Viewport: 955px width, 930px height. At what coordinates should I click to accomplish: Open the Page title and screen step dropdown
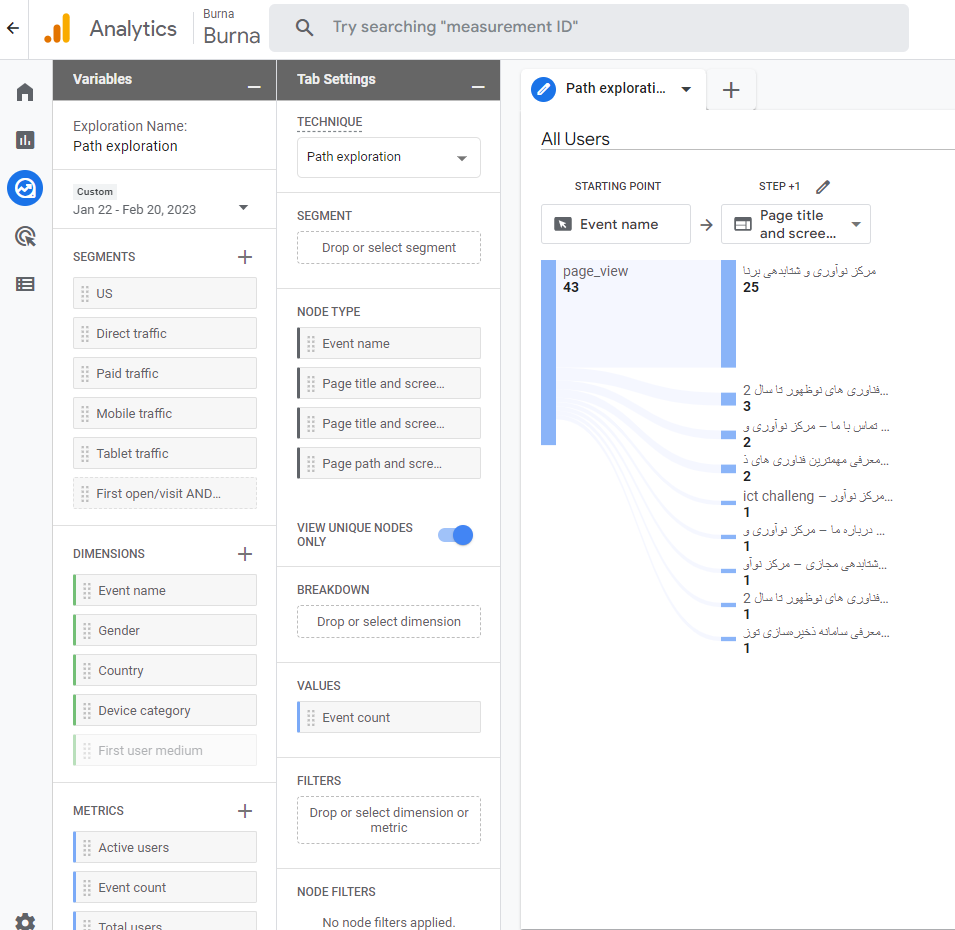pos(796,224)
